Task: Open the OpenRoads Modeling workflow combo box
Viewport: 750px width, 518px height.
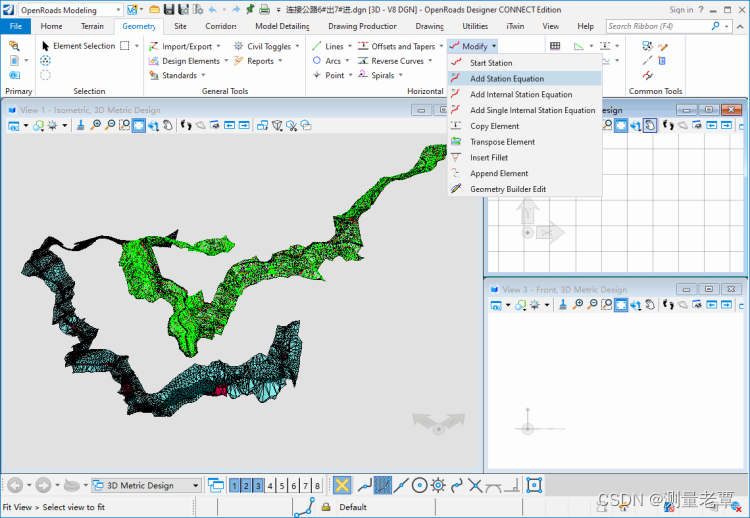Action: coord(71,10)
